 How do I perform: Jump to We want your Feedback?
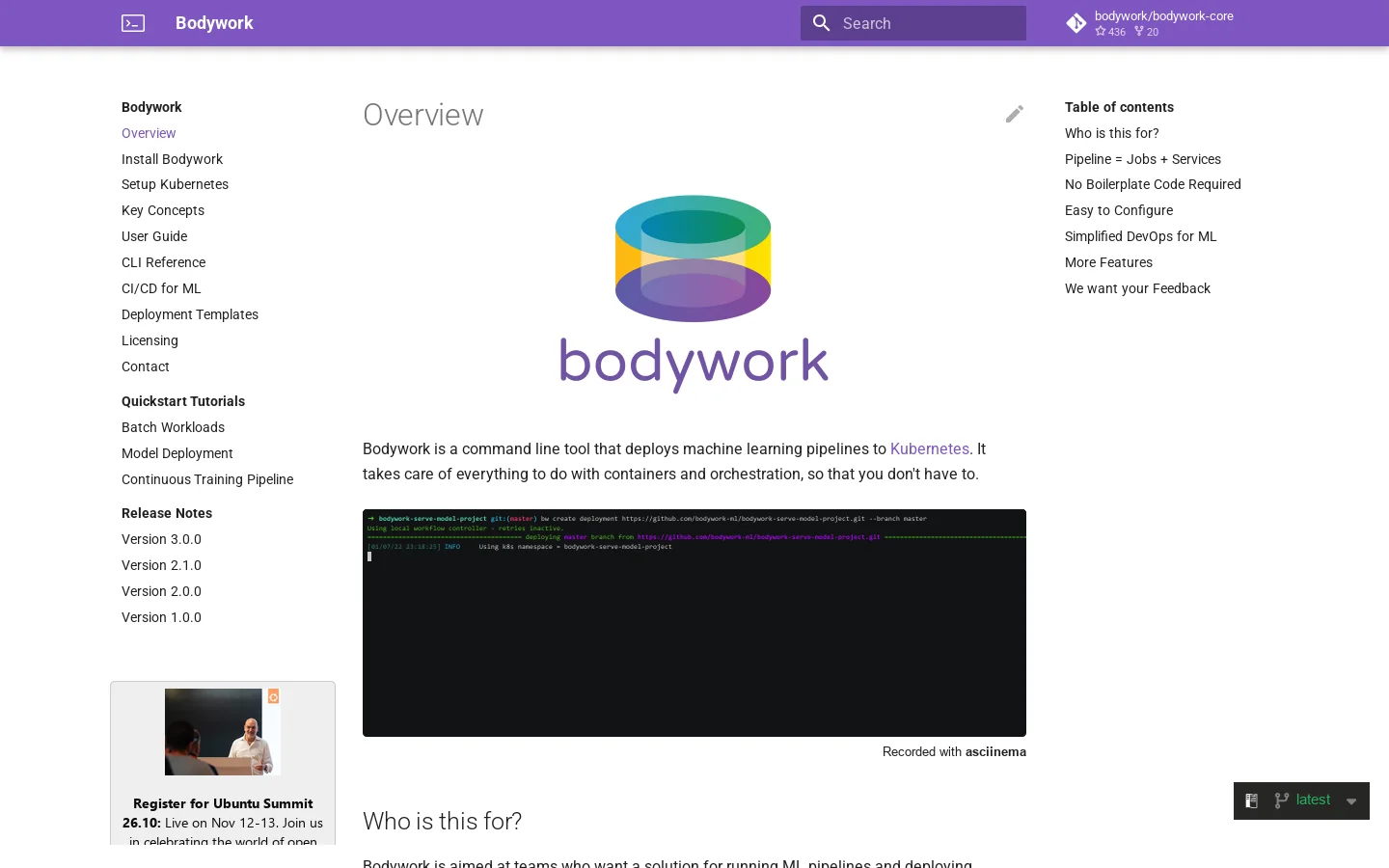1137,288
